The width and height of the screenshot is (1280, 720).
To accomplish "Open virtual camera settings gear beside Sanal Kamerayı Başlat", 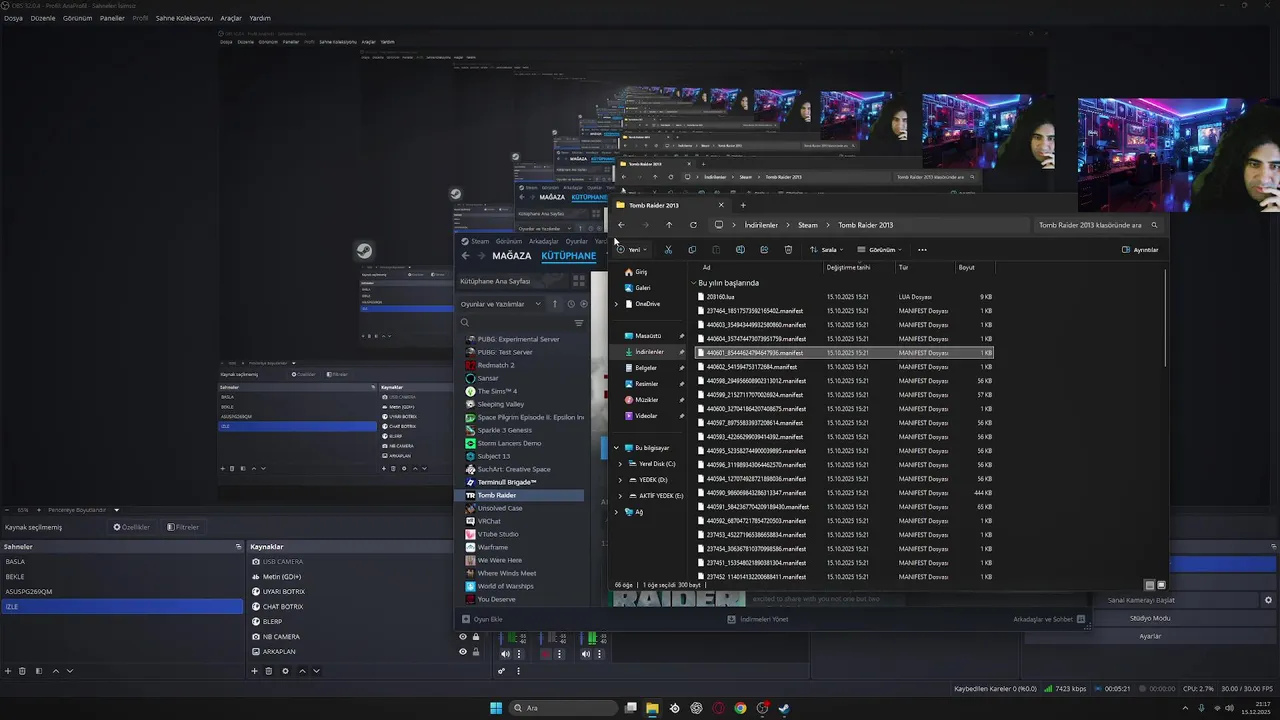I will pyautogui.click(x=1268, y=600).
